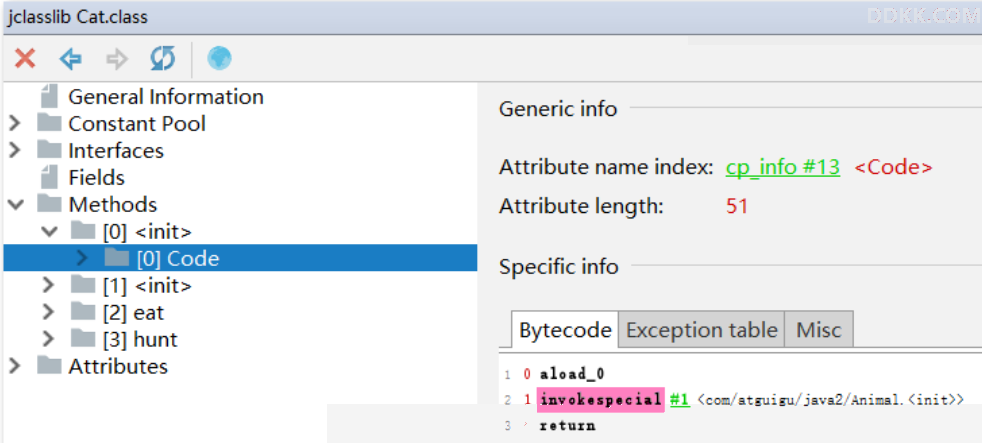Image resolution: width=982 pixels, height=443 pixels.
Task: Click the gray forward arrow icon
Action: [x=117, y=59]
